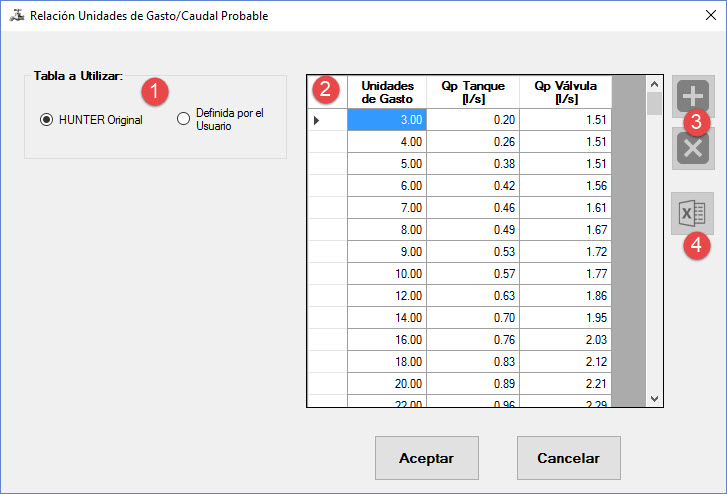Select cell with value 3.00

coord(387,120)
